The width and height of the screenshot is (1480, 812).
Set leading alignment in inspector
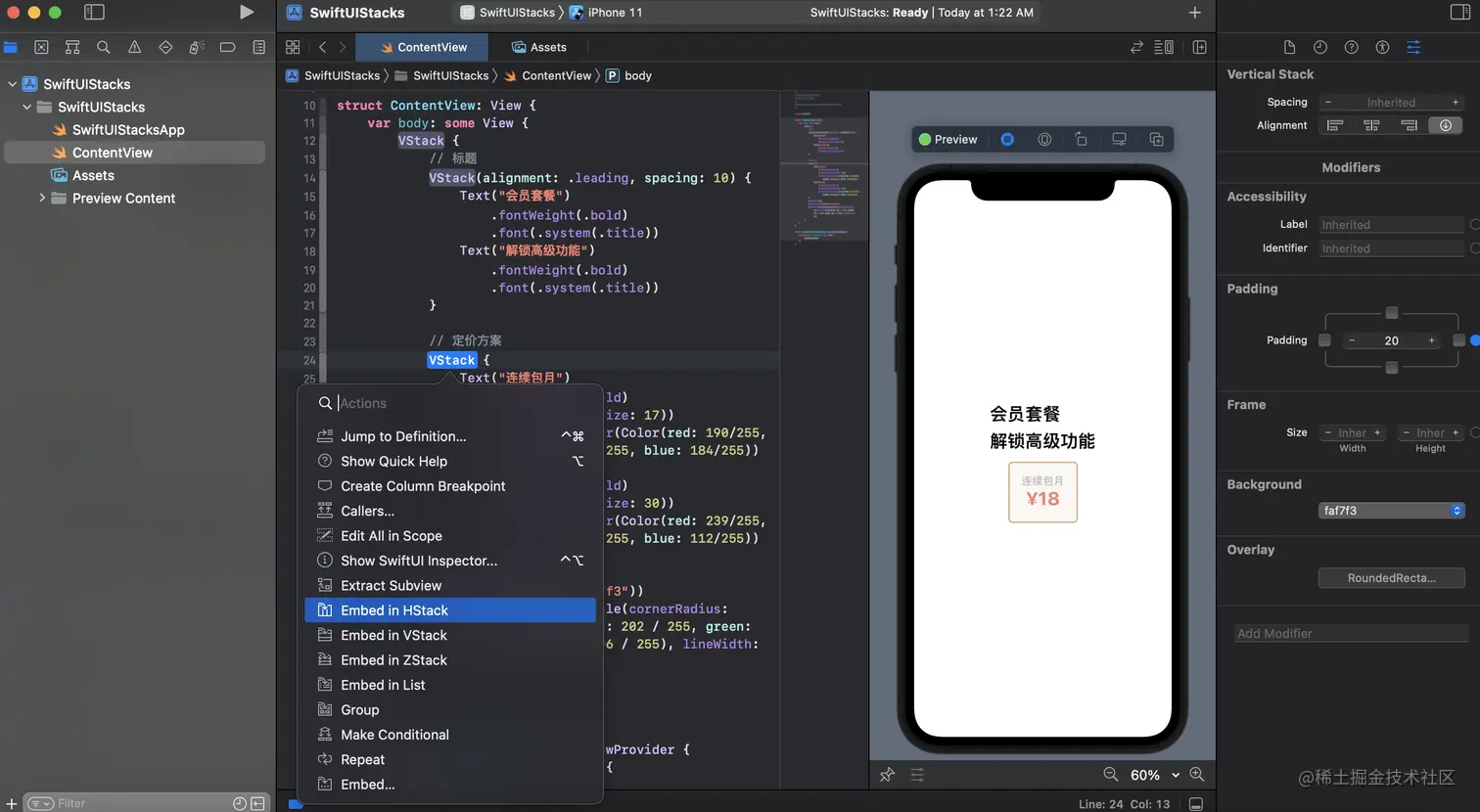[x=1334, y=125]
